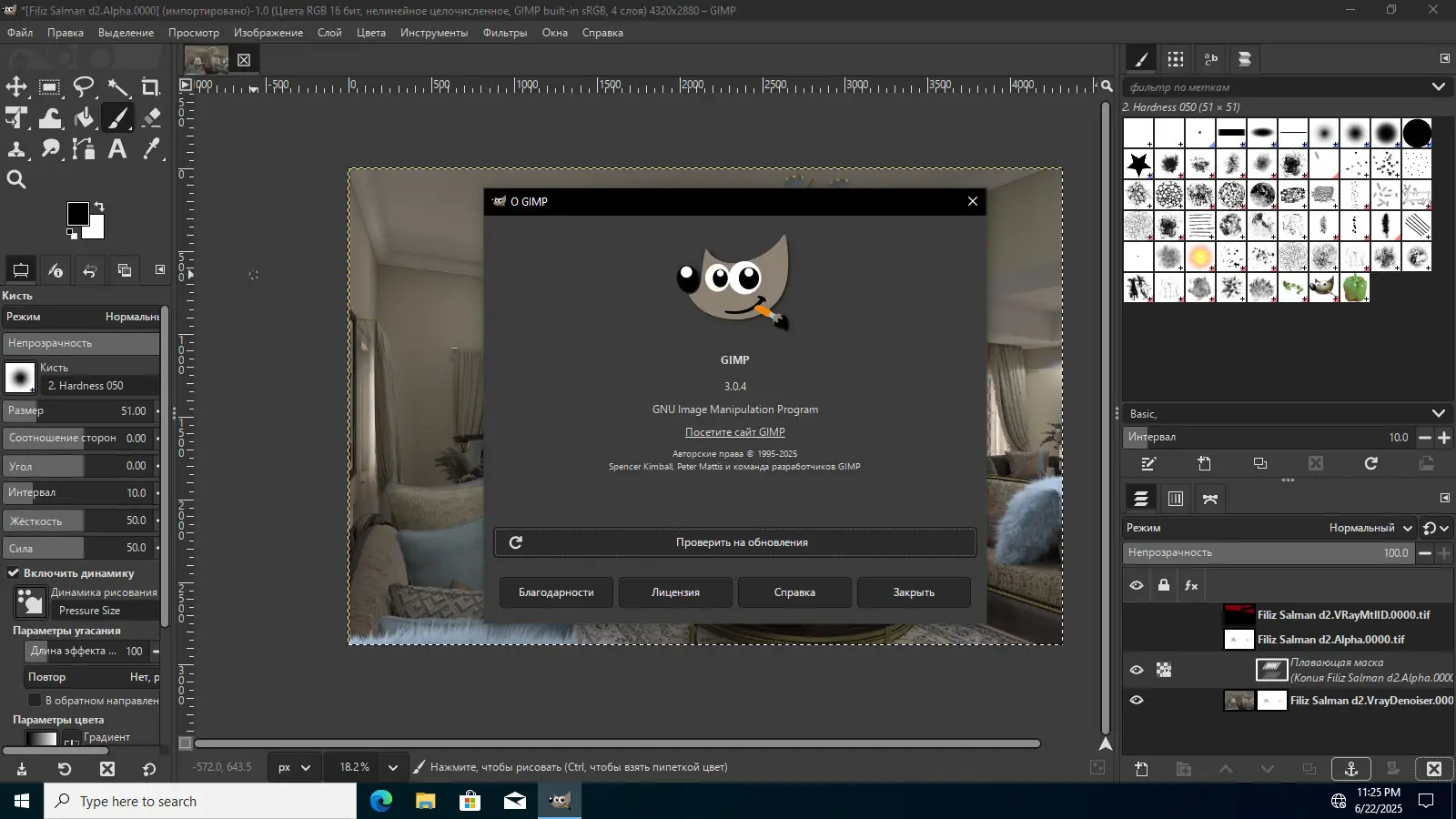This screenshot has width=1456, height=819.
Task: Toggle layer effects fx button
Action: click(x=1191, y=586)
